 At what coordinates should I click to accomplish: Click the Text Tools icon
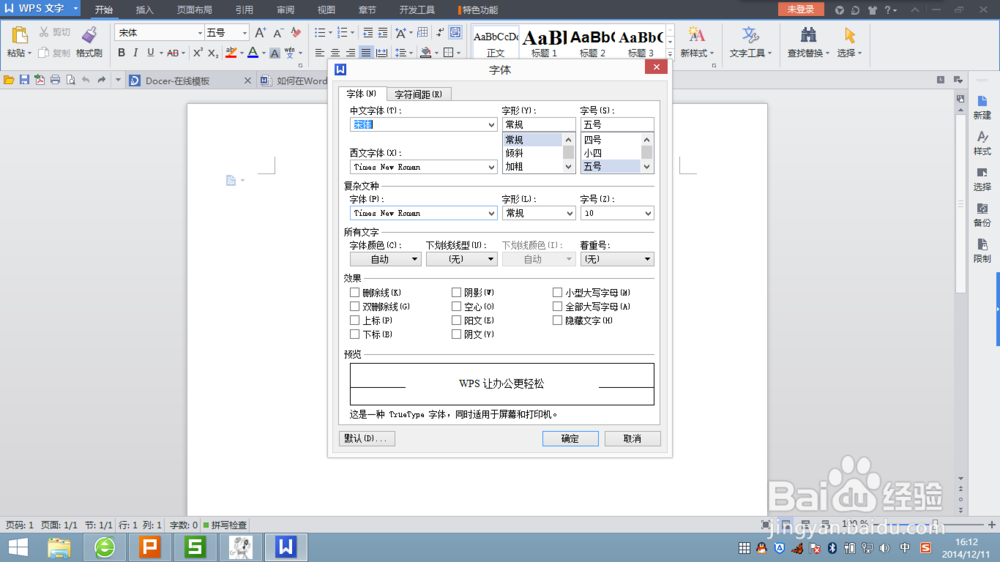pyautogui.click(x=751, y=35)
